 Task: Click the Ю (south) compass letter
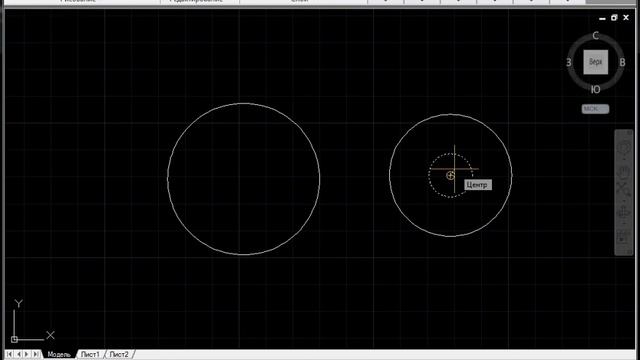tap(596, 90)
